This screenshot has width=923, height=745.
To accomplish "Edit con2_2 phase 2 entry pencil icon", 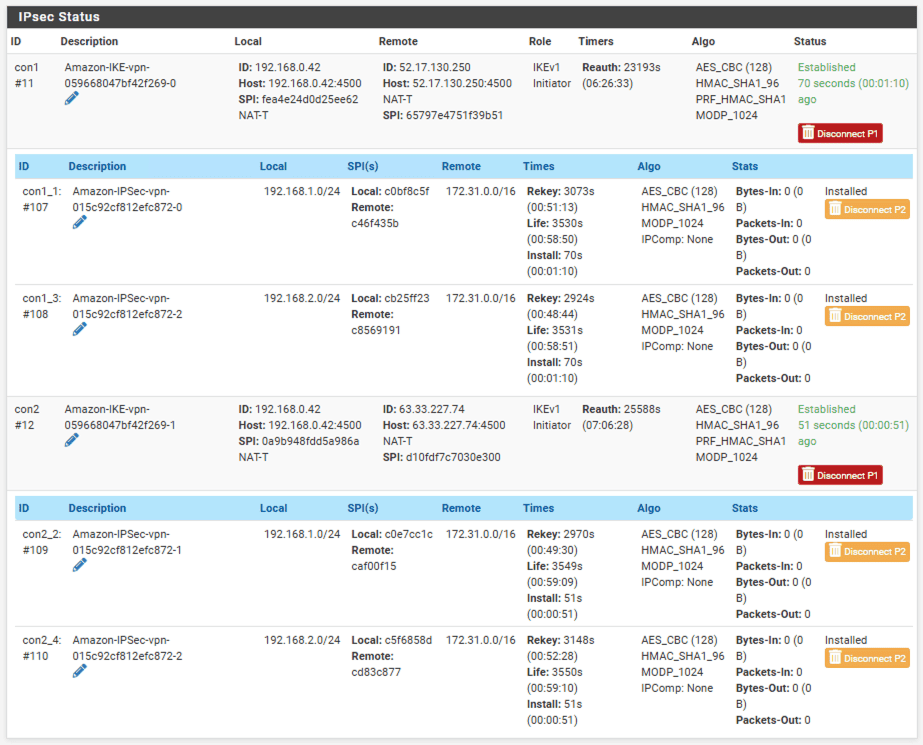I will (x=79, y=565).
